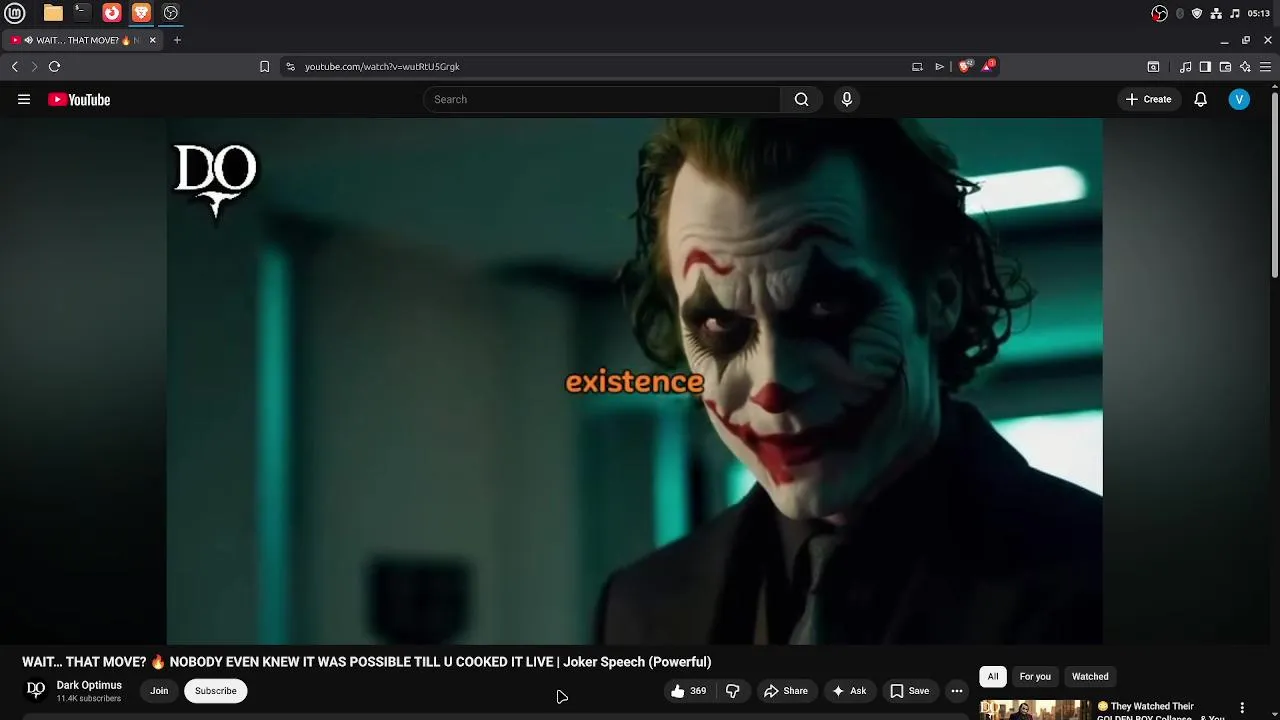Select the All filter chip

click(x=993, y=677)
